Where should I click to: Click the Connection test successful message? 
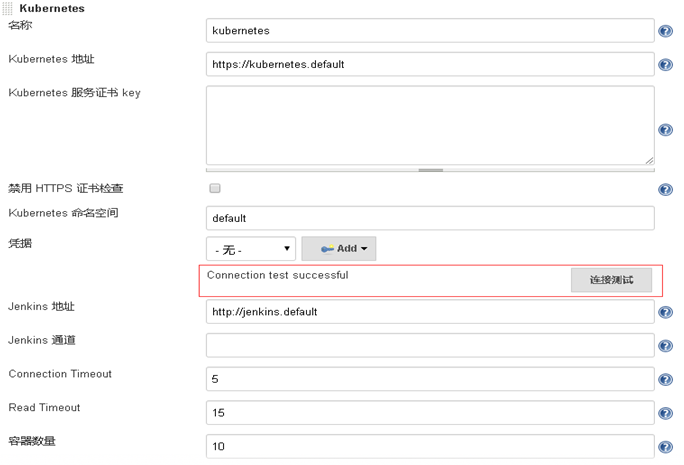pyautogui.click(x=277, y=275)
